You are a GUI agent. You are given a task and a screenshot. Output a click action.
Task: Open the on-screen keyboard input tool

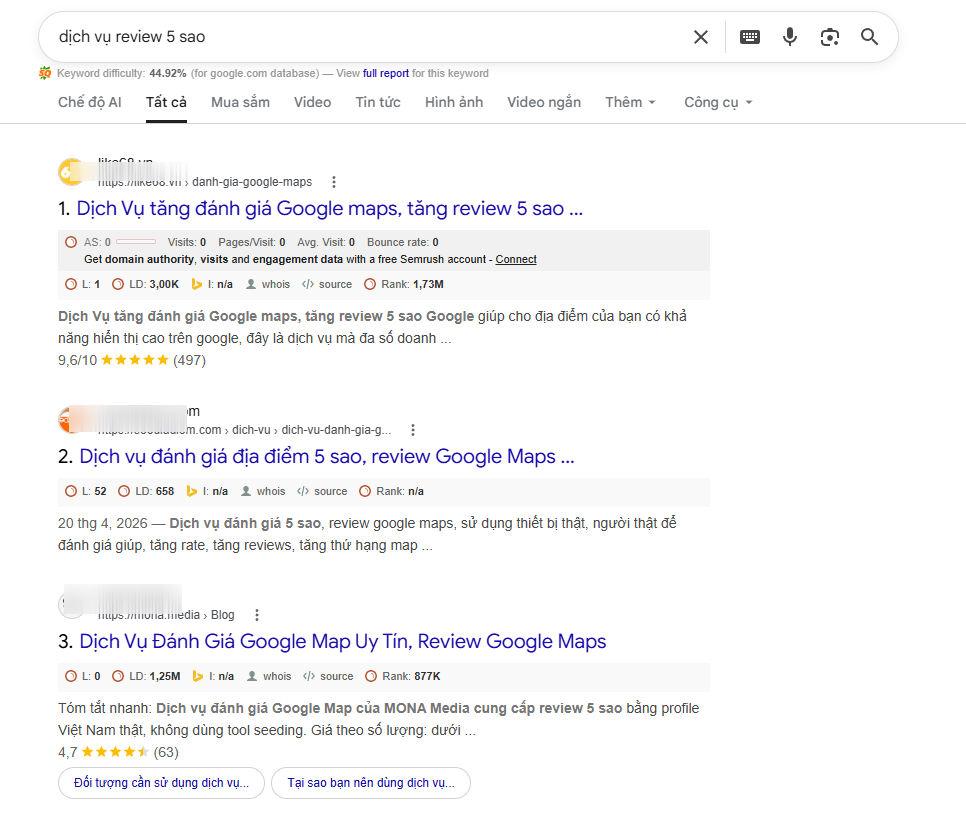point(750,37)
